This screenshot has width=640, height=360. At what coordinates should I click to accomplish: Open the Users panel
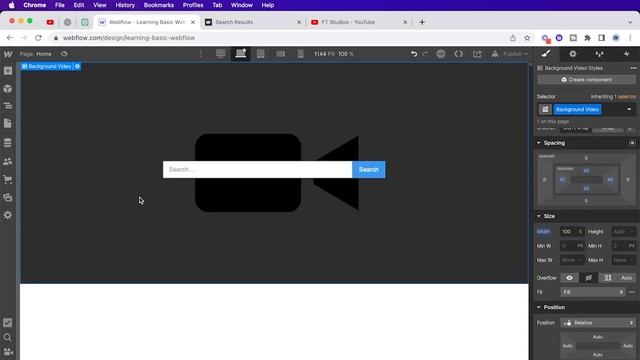[8, 162]
